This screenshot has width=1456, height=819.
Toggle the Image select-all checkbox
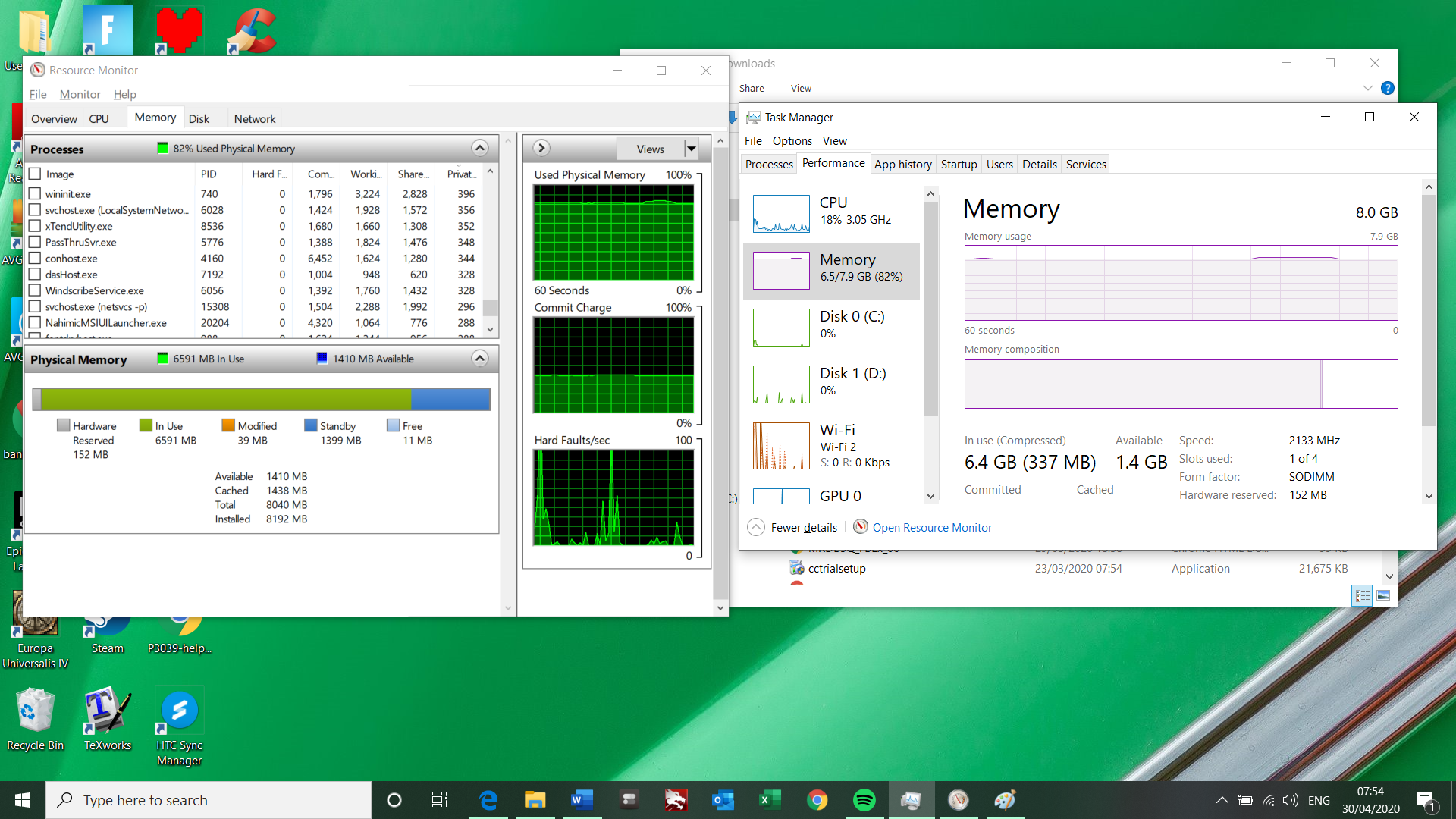tap(35, 174)
